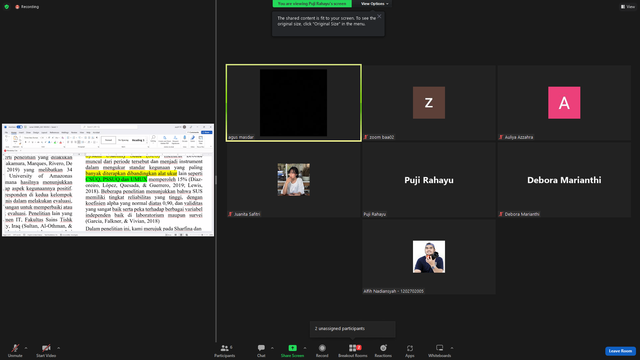Click Alfih Nadiansyah's profile photo

(429, 257)
